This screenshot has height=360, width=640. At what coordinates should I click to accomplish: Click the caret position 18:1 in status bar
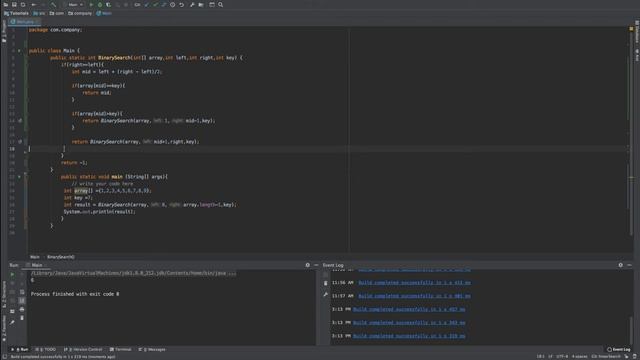540,357
